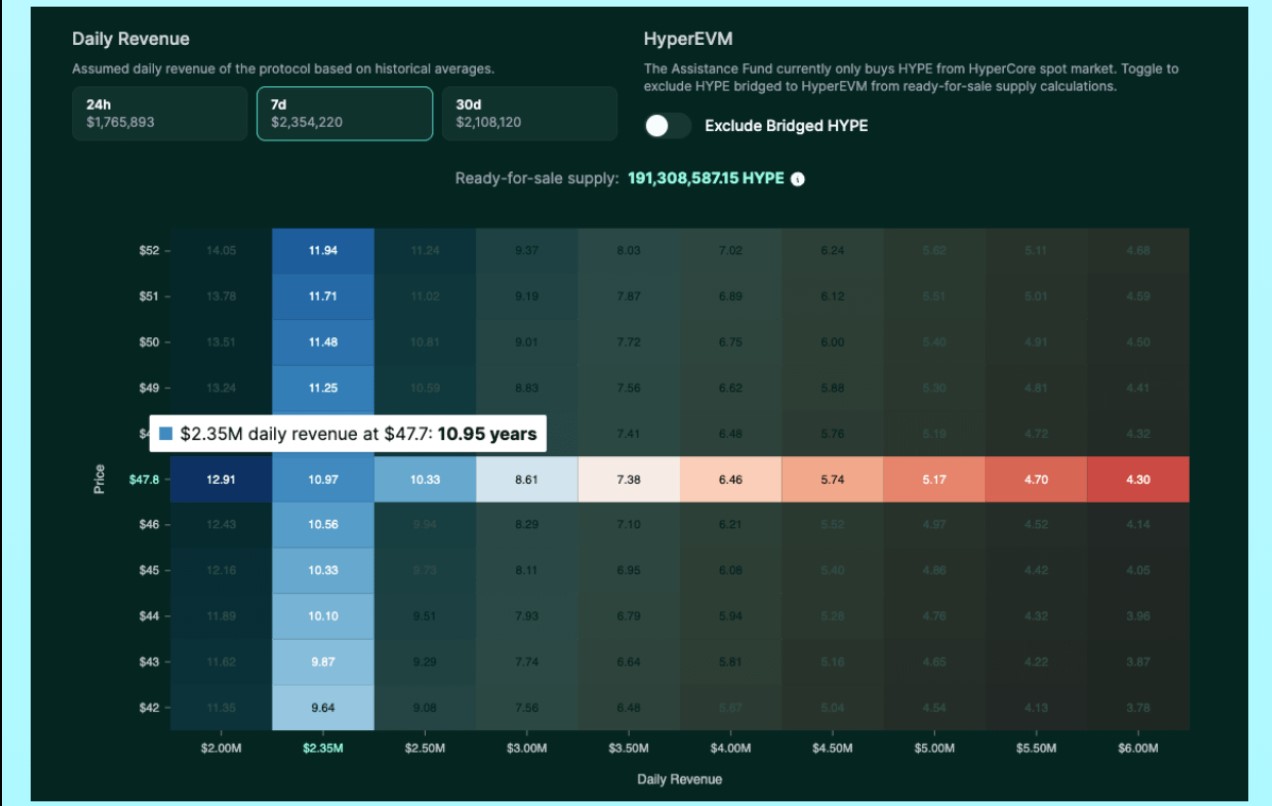Click the 8.29 cell in the $46 row

(527, 525)
